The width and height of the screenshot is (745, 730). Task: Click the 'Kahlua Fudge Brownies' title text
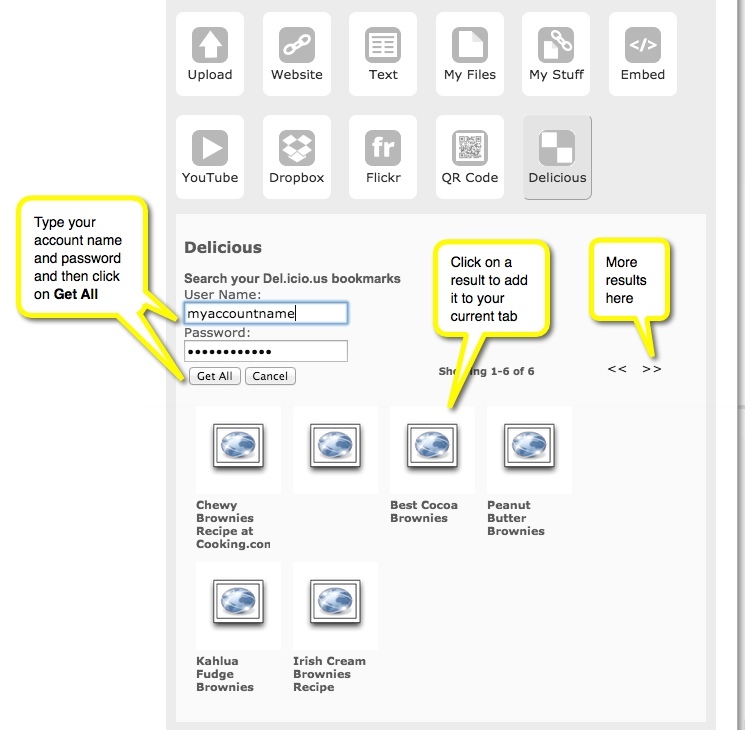(225, 674)
